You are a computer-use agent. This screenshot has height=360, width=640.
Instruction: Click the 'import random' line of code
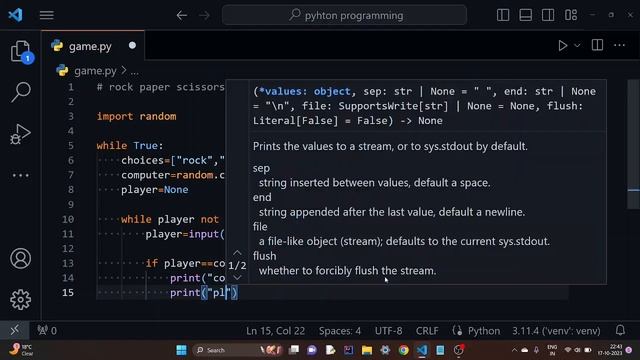(136, 116)
